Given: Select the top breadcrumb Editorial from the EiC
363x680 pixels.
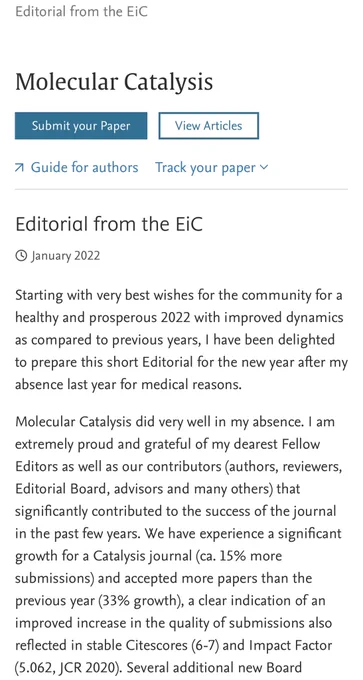Looking at the screenshot, I should 82,11.
